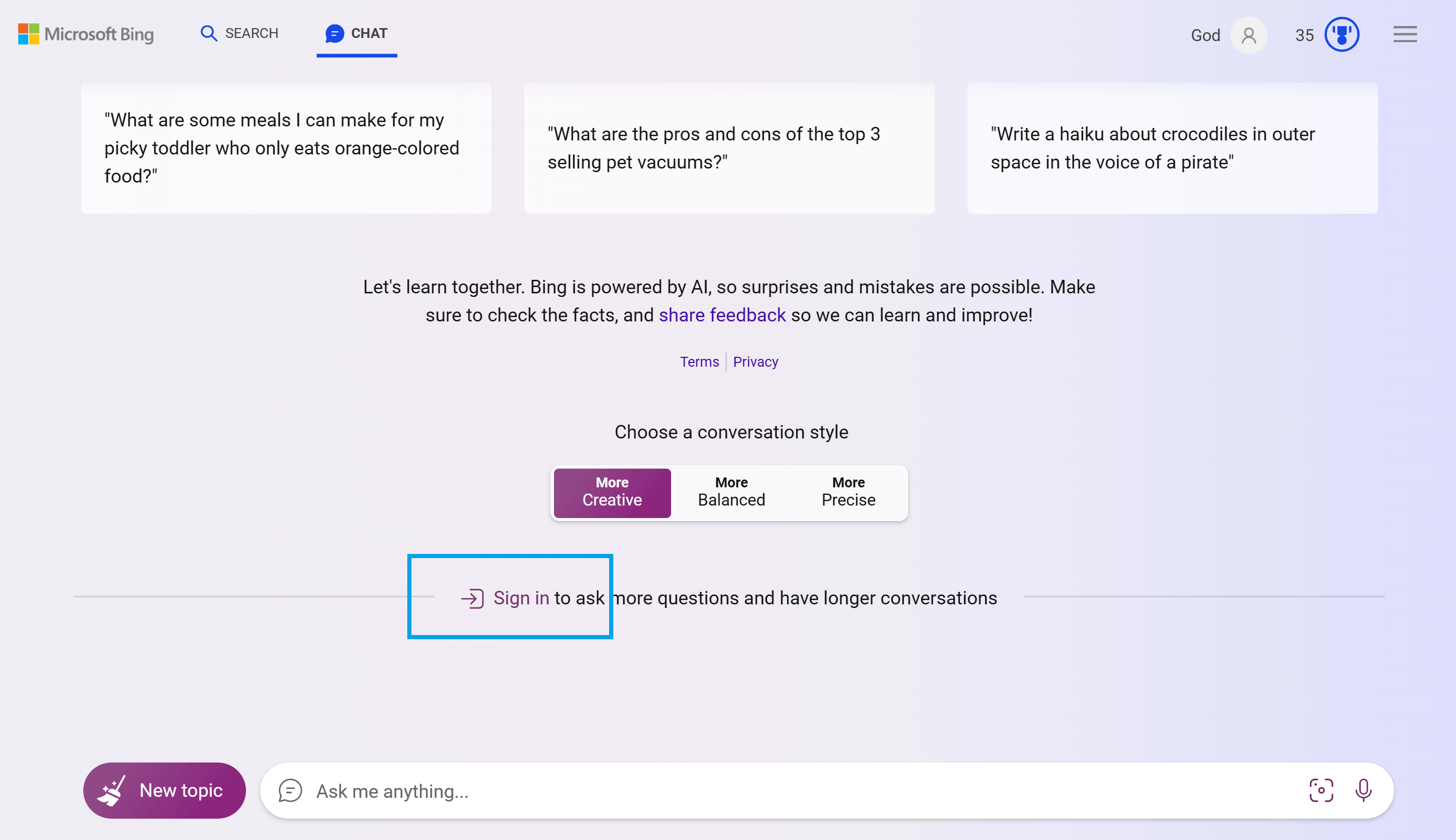Click the chat bubble icon in the input bar
Image resolution: width=1456 pixels, height=840 pixels.
[291, 791]
